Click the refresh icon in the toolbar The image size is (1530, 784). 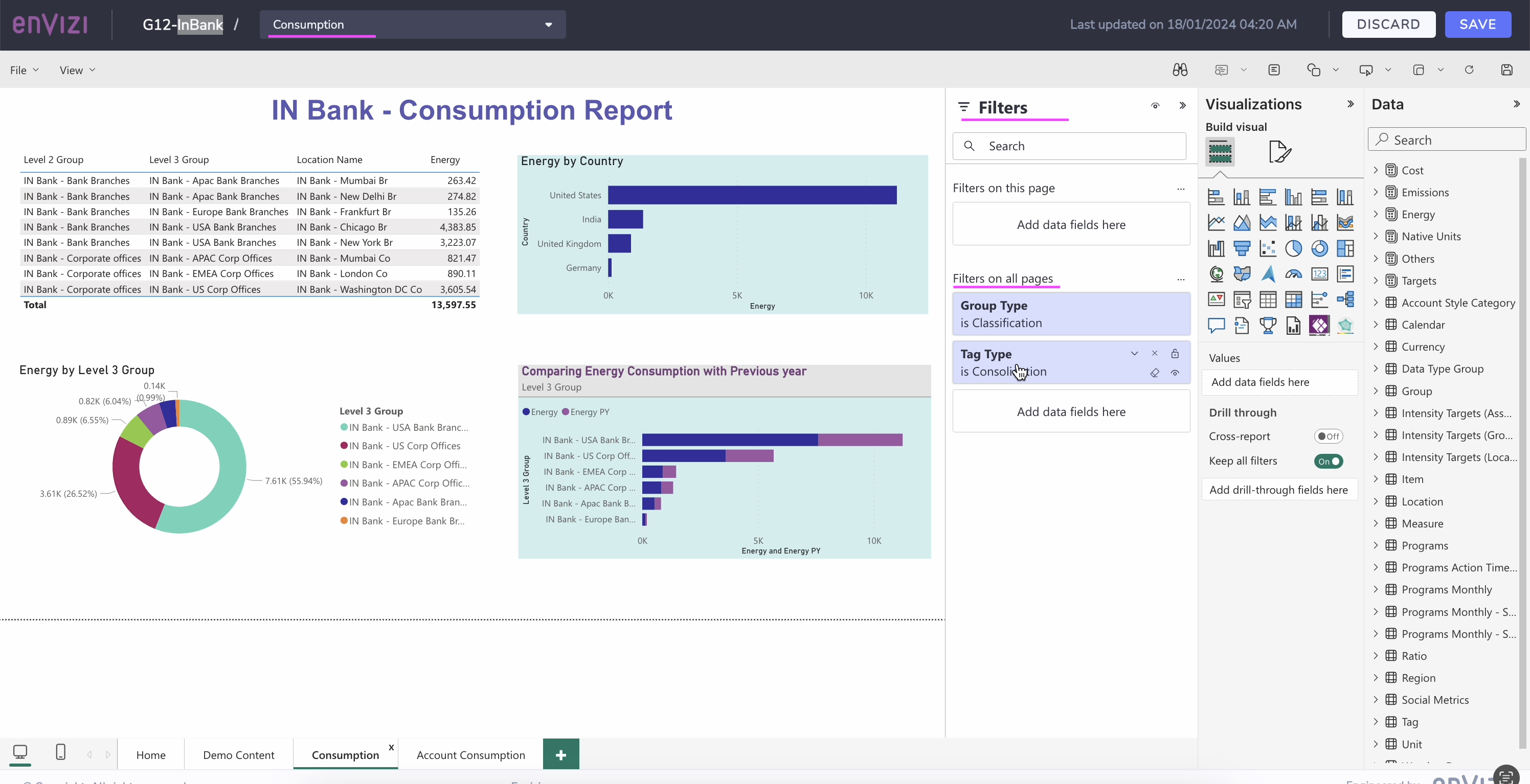pyautogui.click(x=1469, y=70)
